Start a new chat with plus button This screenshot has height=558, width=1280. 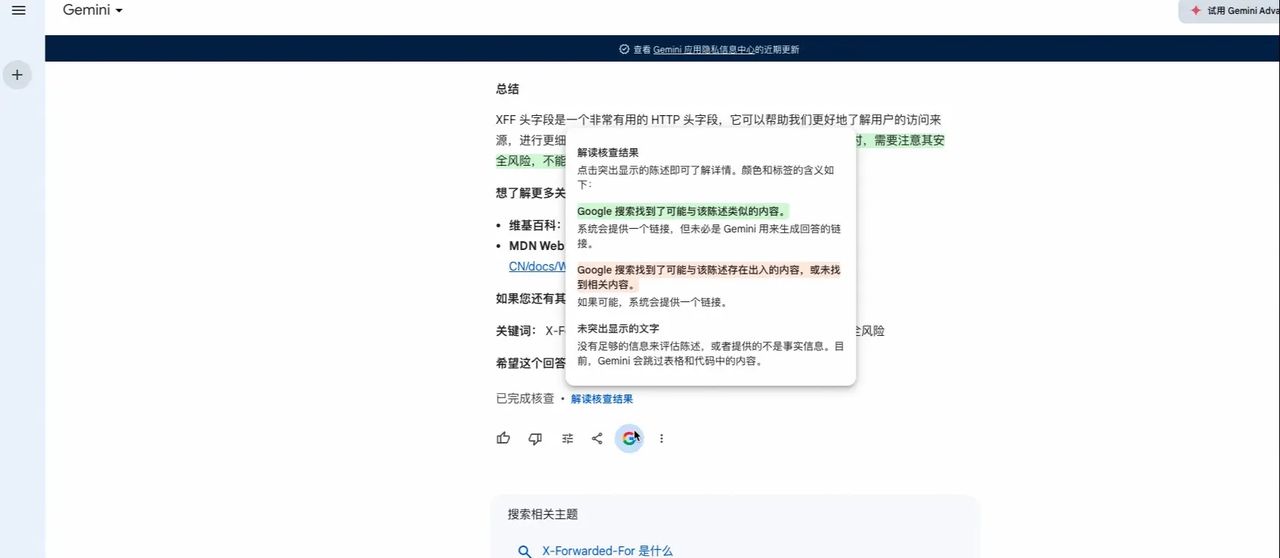[17, 75]
